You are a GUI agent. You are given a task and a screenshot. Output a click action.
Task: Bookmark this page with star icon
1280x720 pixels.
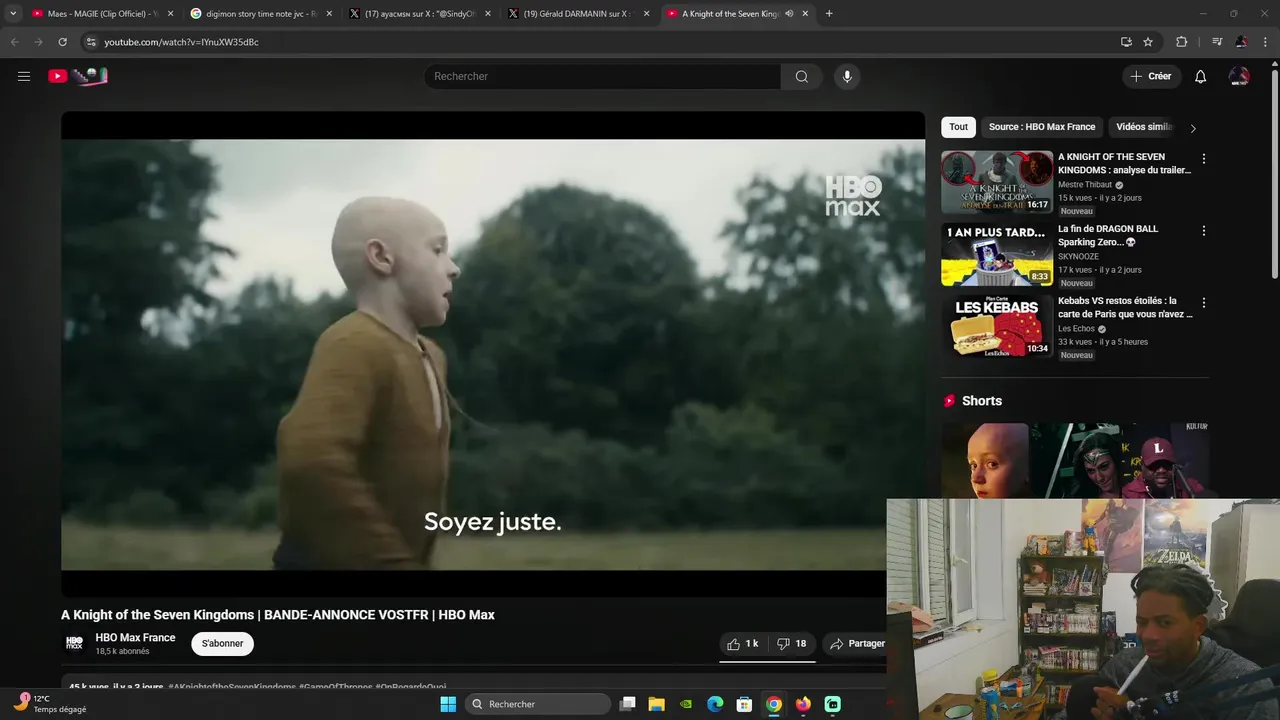tap(1148, 42)
